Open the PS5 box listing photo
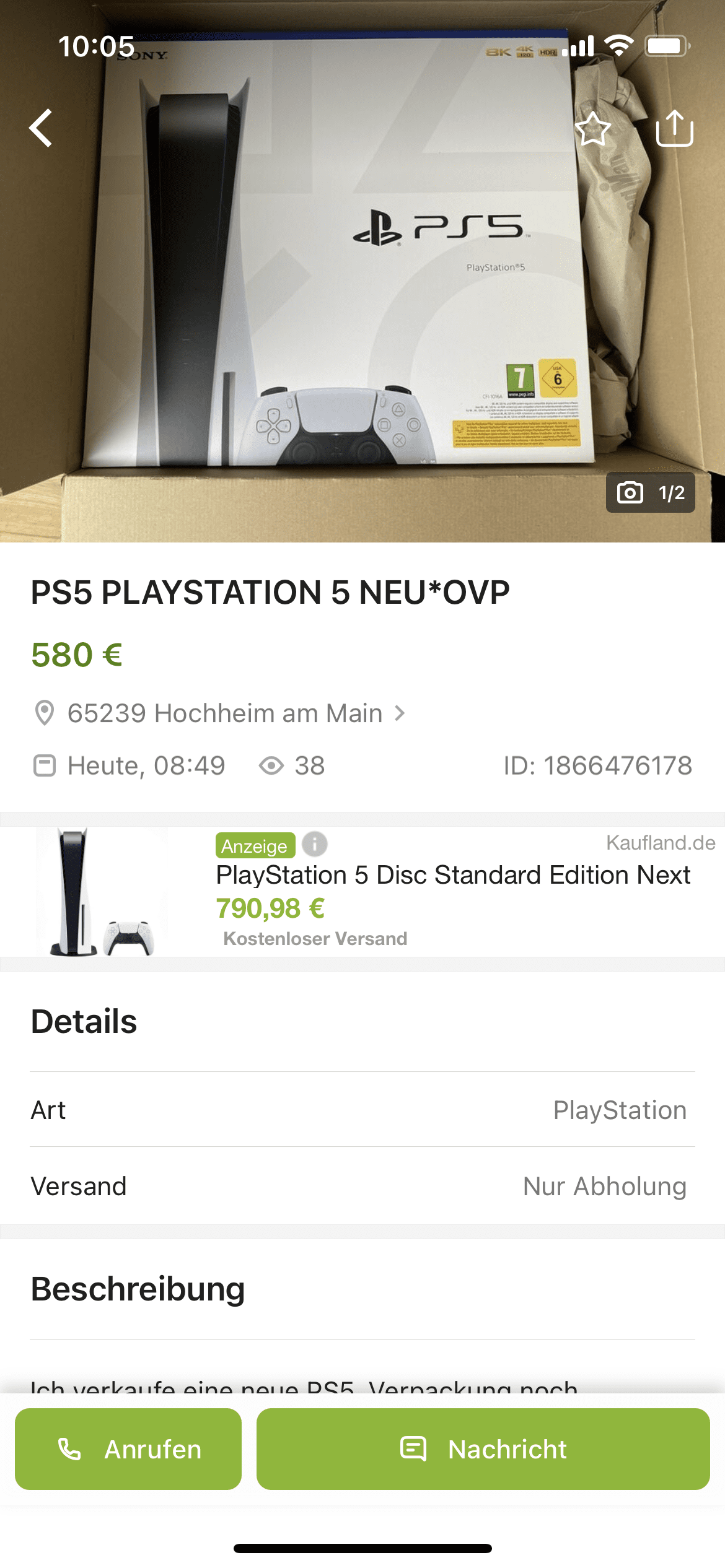Image resolution: width=725 pixels, height=1568 pixels. 362,271
